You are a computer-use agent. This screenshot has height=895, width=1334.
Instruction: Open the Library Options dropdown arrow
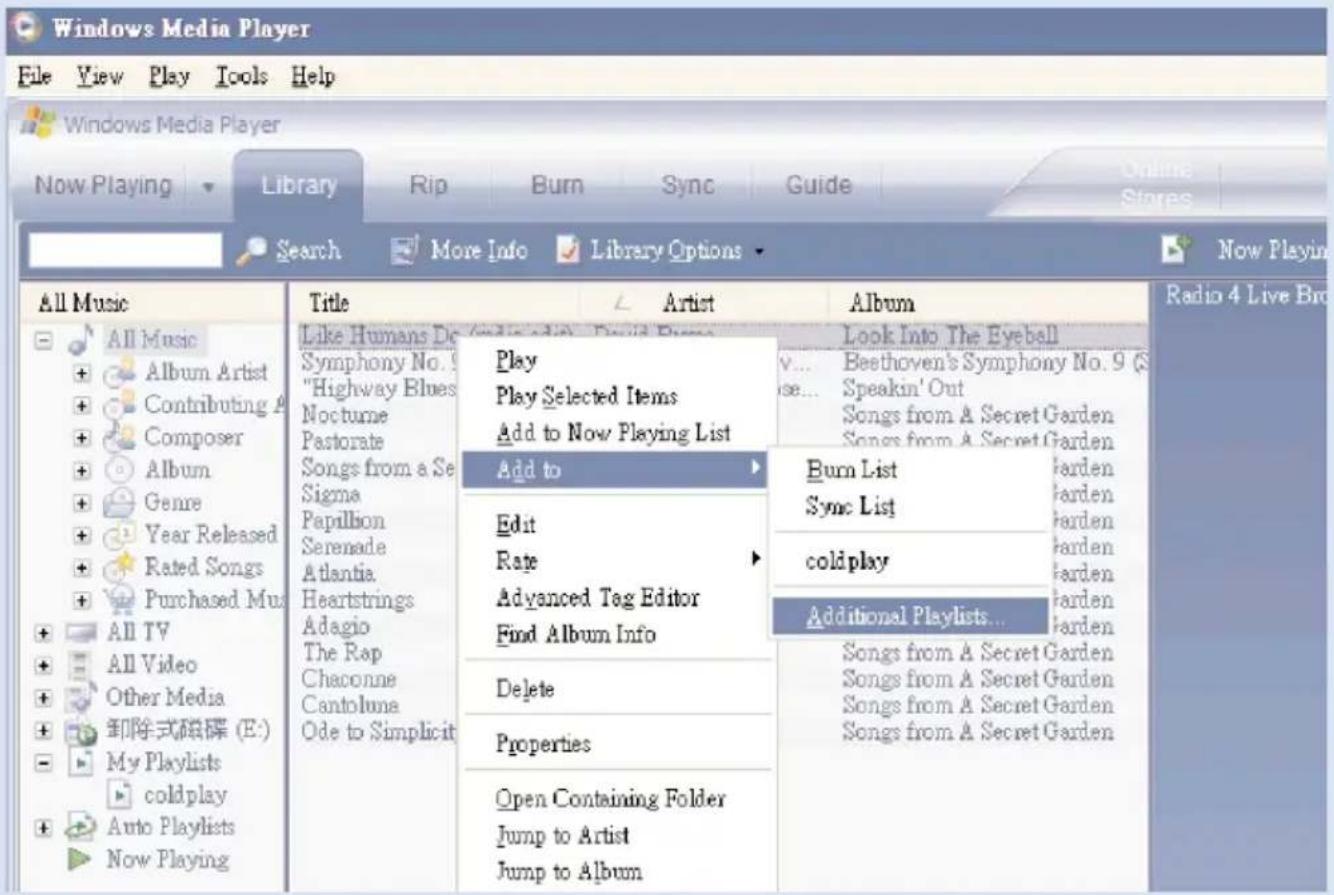pos(759,252)
